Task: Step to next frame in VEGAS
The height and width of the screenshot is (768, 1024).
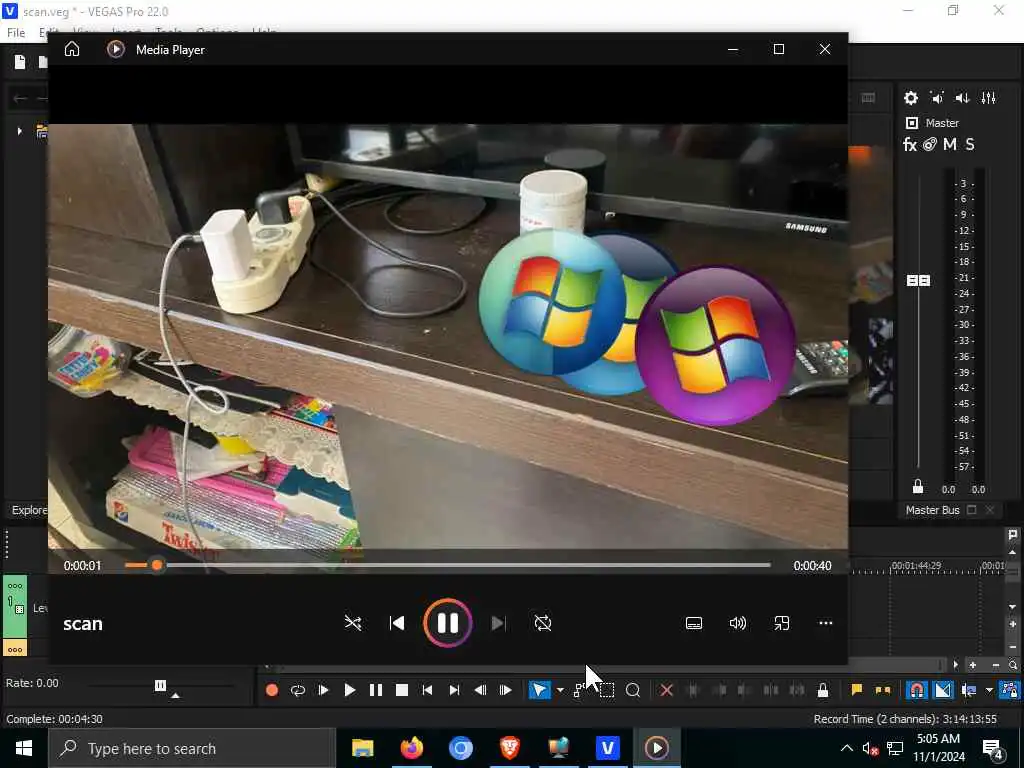Action: (x=505, y=690)
